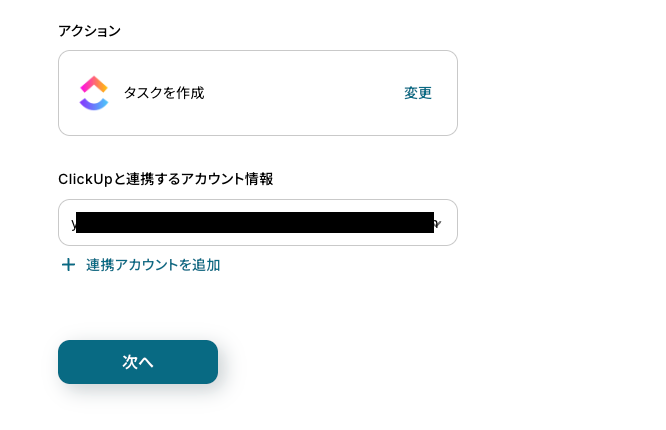
Task: Select the タスクを作成 action card
Action: coord(258,93)
